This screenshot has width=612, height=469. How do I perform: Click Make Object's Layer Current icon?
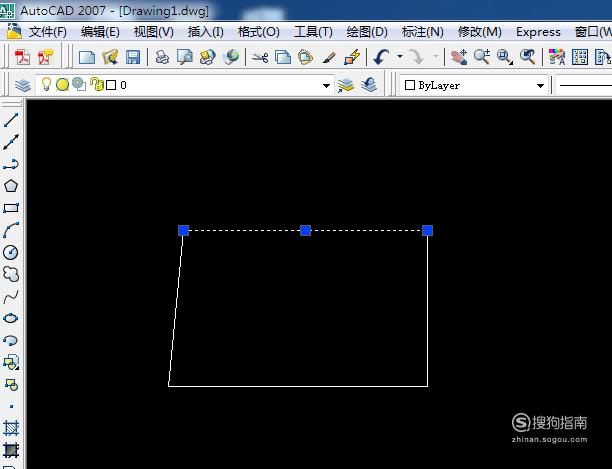(346, 85)
